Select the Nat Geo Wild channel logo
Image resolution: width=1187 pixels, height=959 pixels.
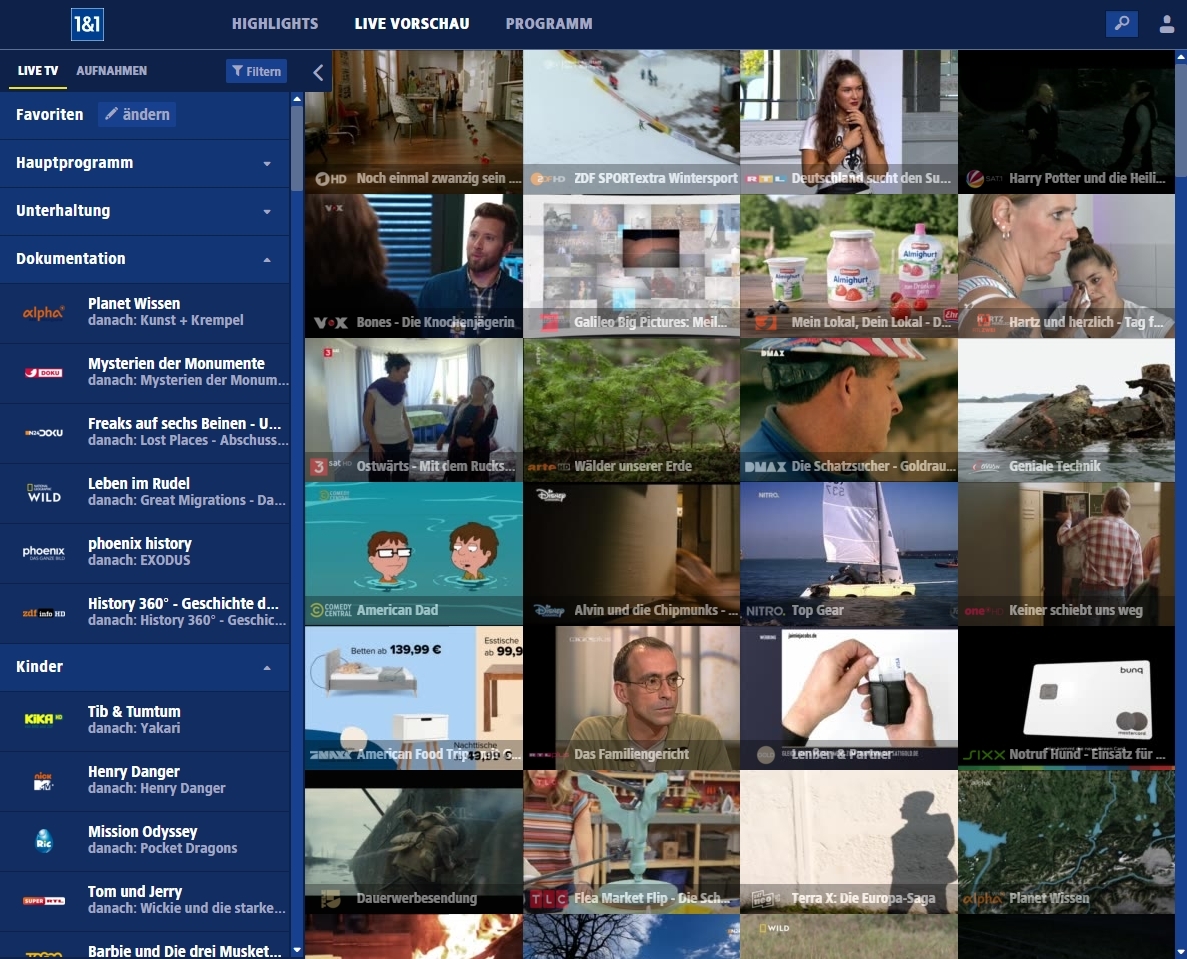click(44, 493)
